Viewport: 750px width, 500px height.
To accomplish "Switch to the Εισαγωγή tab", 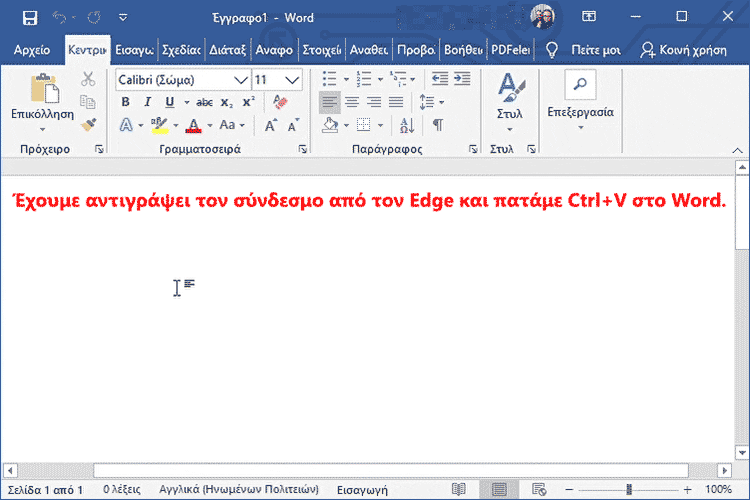I will pos(134,50).
